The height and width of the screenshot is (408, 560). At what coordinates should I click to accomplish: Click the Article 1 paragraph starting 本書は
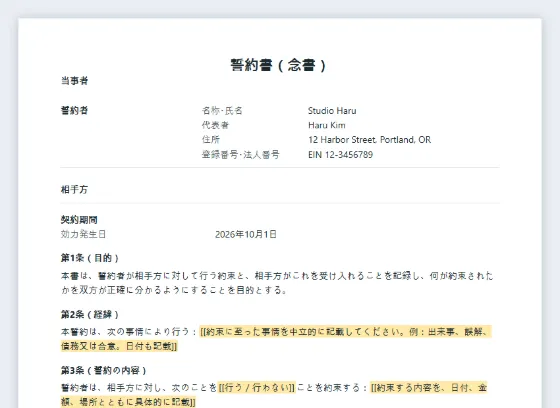click(x=277, y=283)
